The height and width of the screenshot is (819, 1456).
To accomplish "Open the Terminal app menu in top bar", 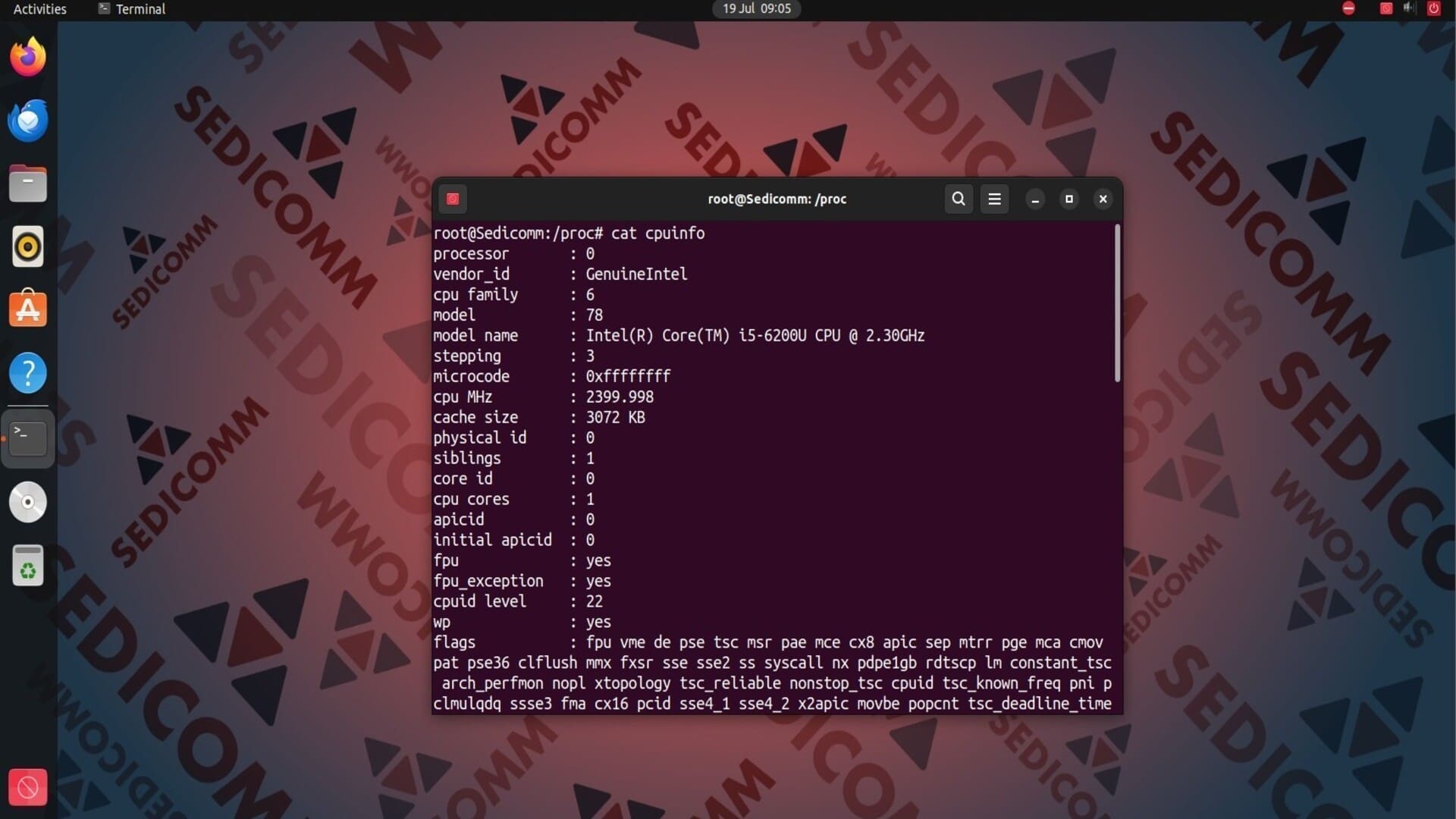I will (132, 9).
